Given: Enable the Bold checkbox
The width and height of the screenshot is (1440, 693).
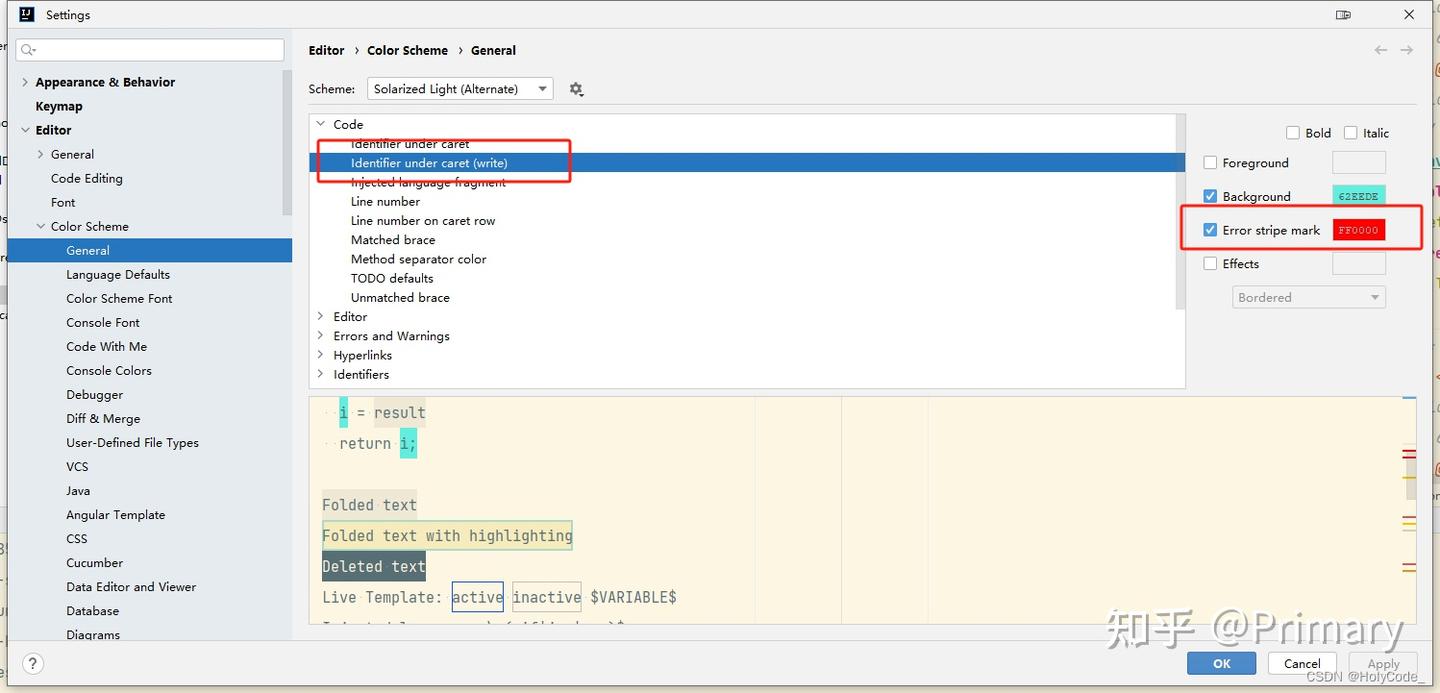Looking at the screenshot, I should click(1292, 132).
